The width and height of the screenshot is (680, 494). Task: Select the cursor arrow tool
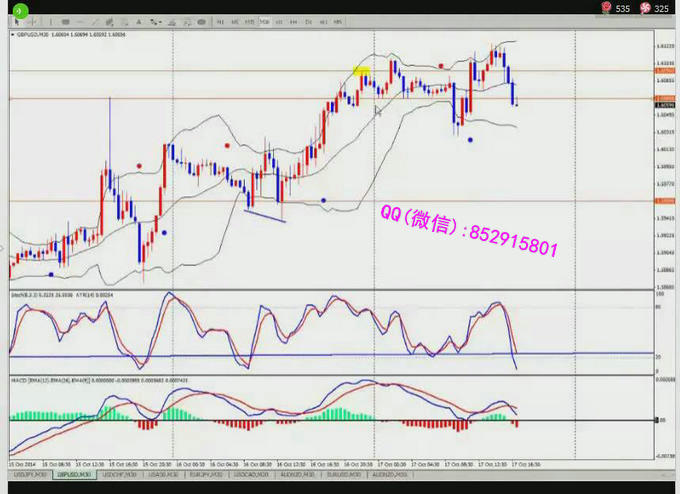click(x=17, y=21)
